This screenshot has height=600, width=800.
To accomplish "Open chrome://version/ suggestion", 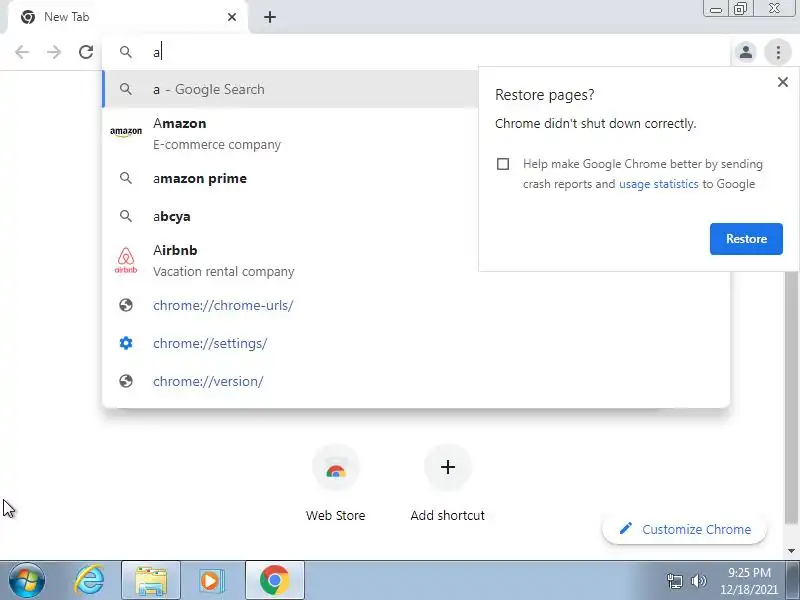I will pyautogui.click(x=416, y=381).
